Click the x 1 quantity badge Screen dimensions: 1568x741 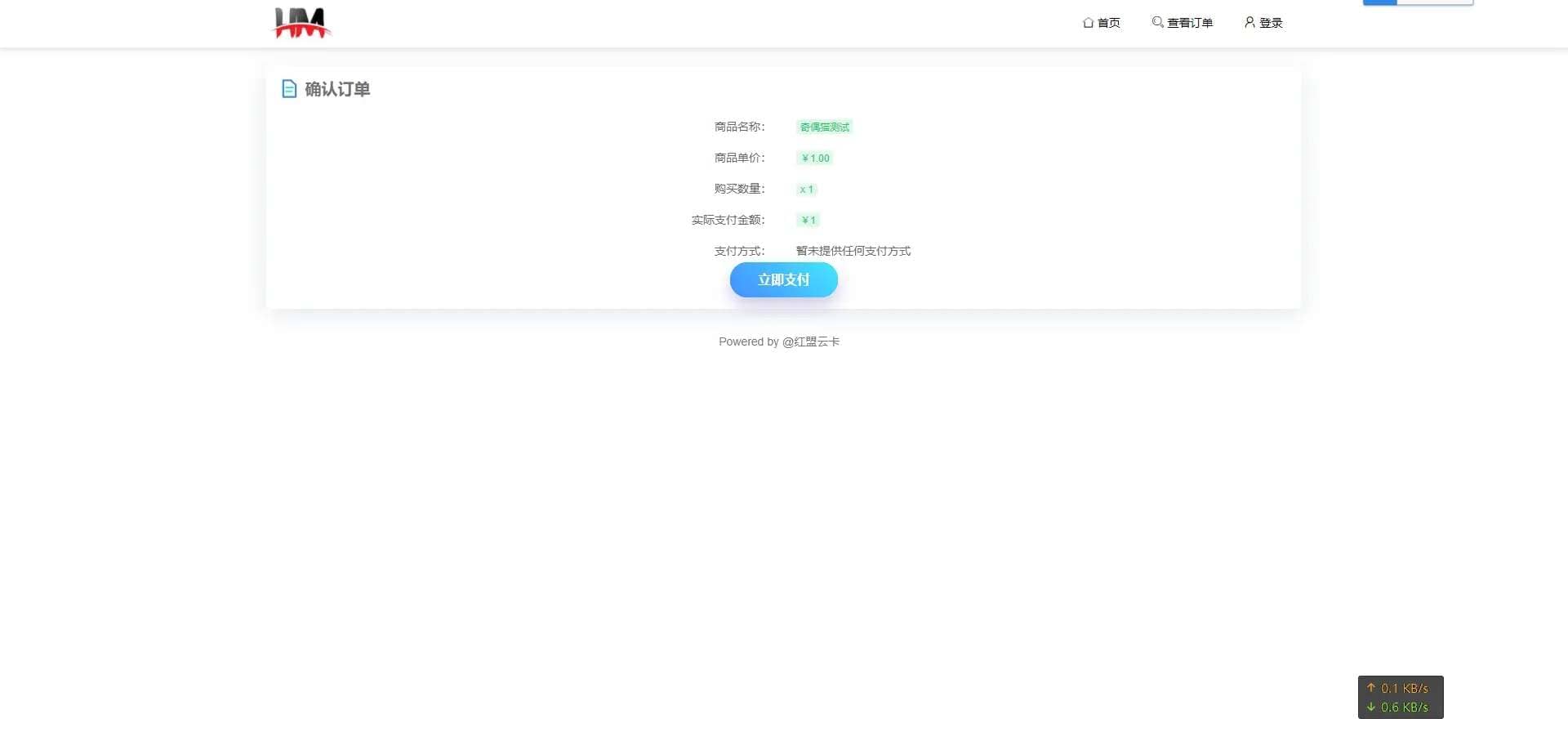coord(806,189)
